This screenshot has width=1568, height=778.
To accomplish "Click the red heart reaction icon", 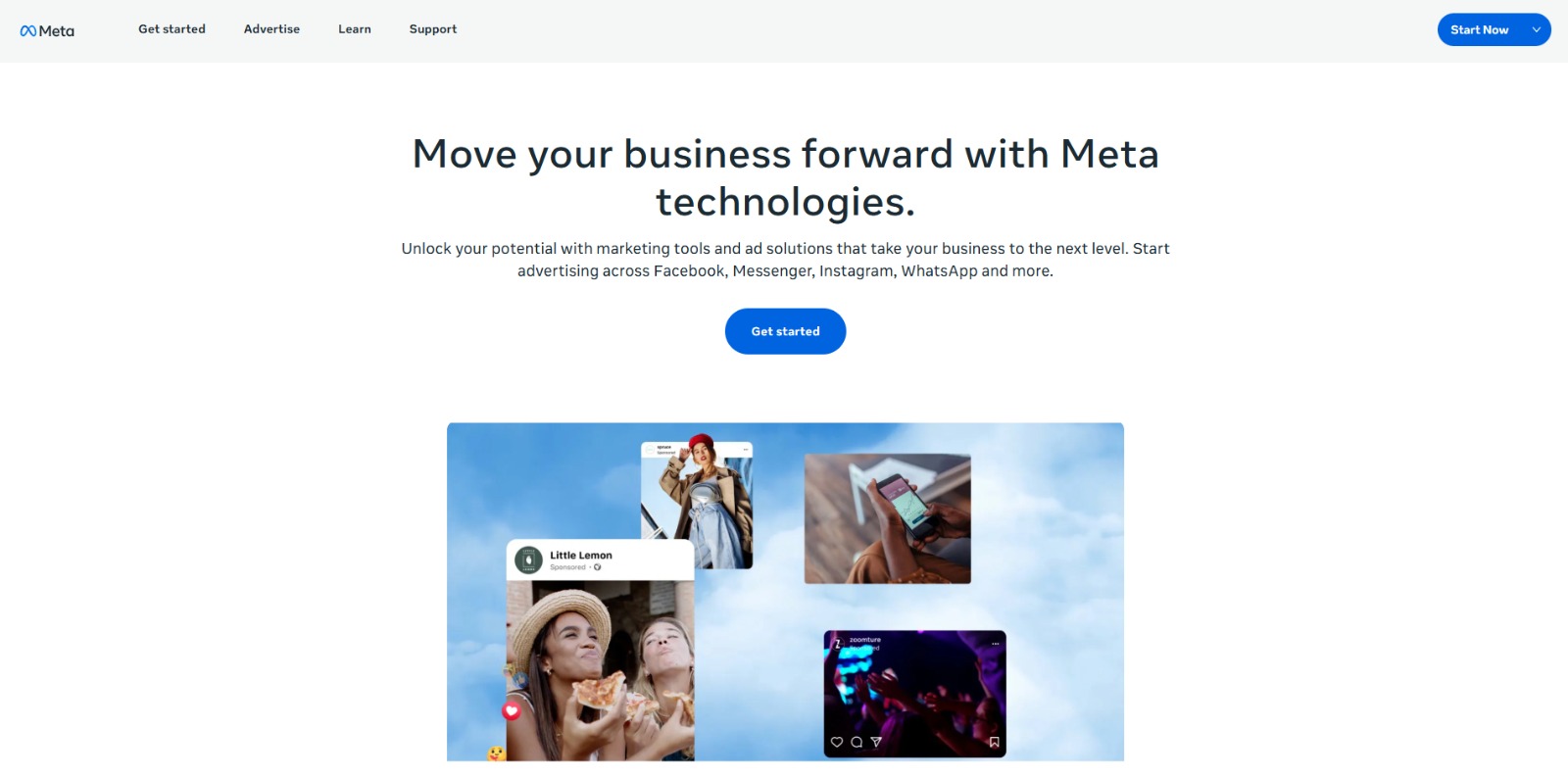I will tap(512, 711).
